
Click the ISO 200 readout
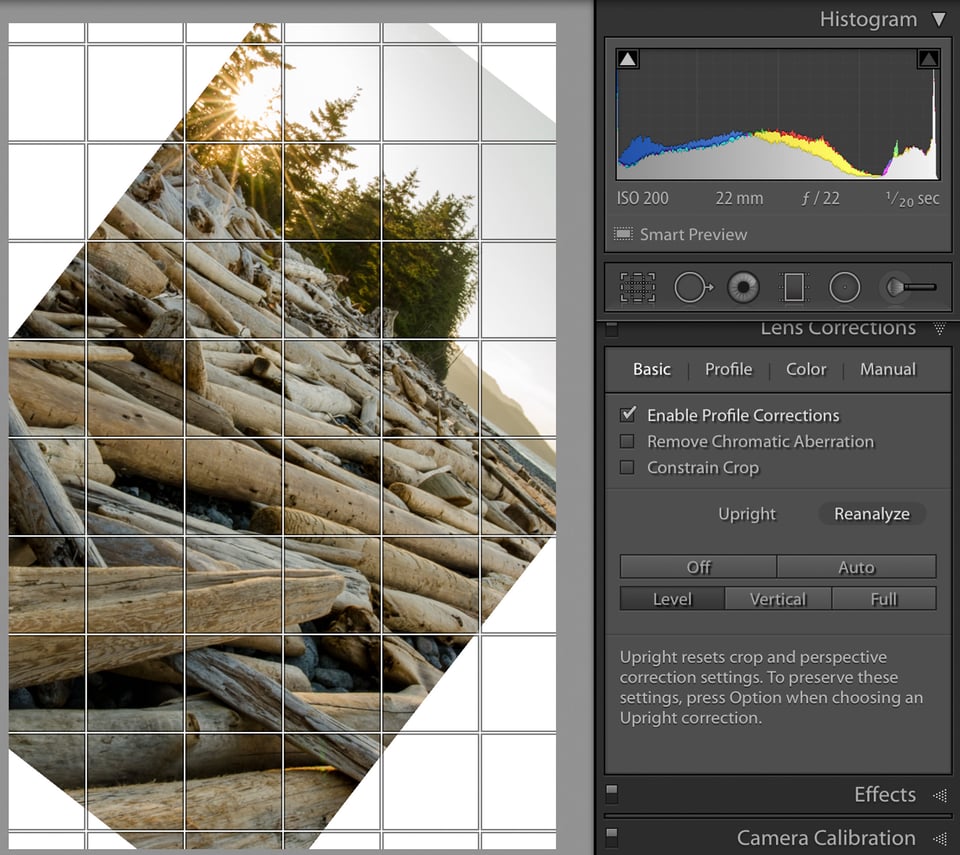pyautogui.click(x=642, y=198)
